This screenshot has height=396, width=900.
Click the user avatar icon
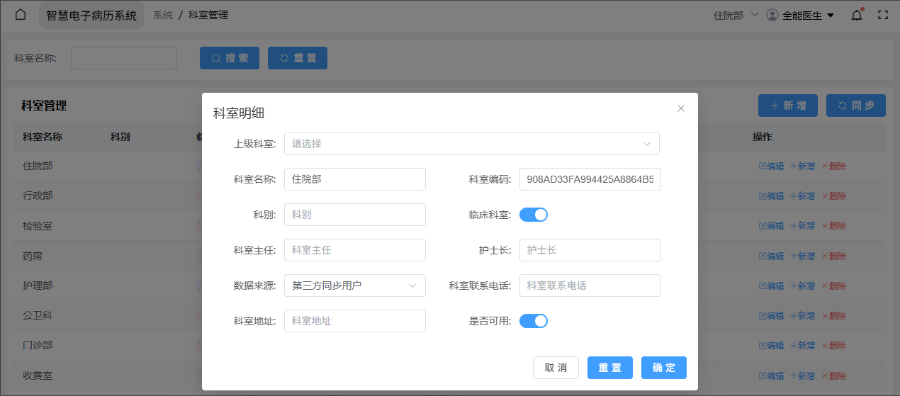pyautogui.click(x=773, y=15)
